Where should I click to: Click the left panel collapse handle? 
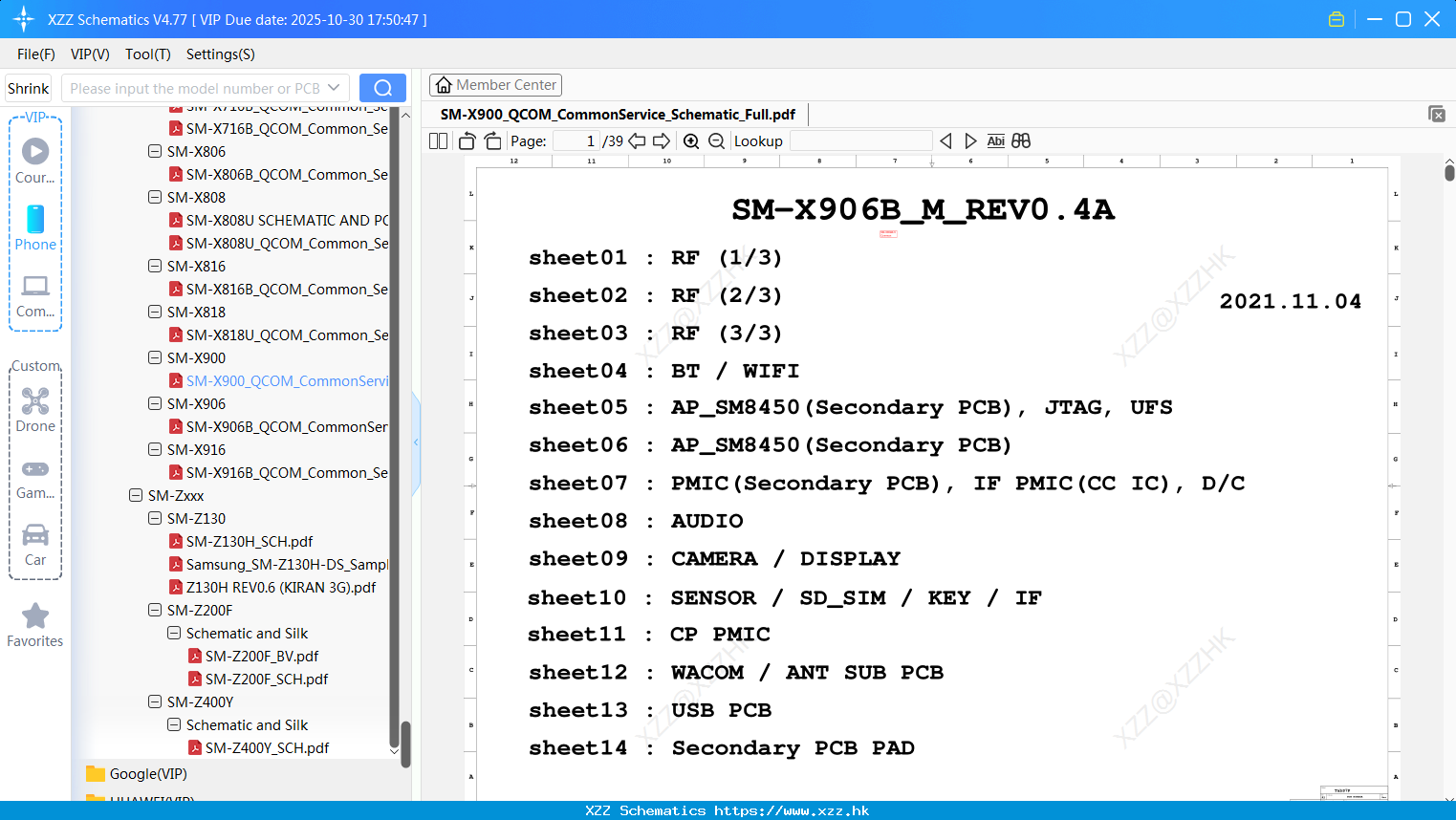[x=416, y=442]
